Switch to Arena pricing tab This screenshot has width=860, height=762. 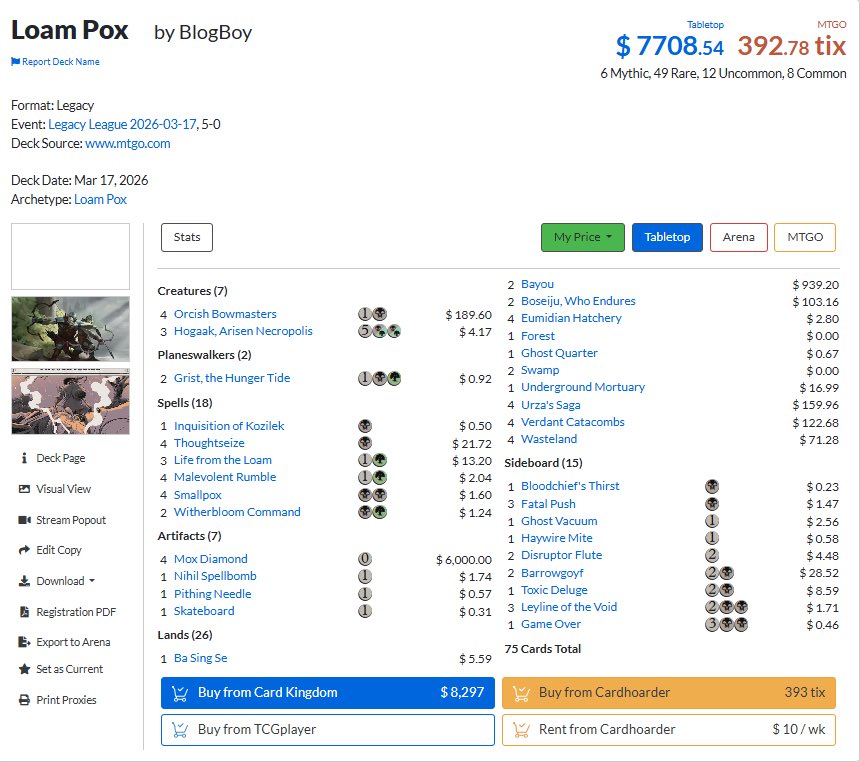pos(738,237)
